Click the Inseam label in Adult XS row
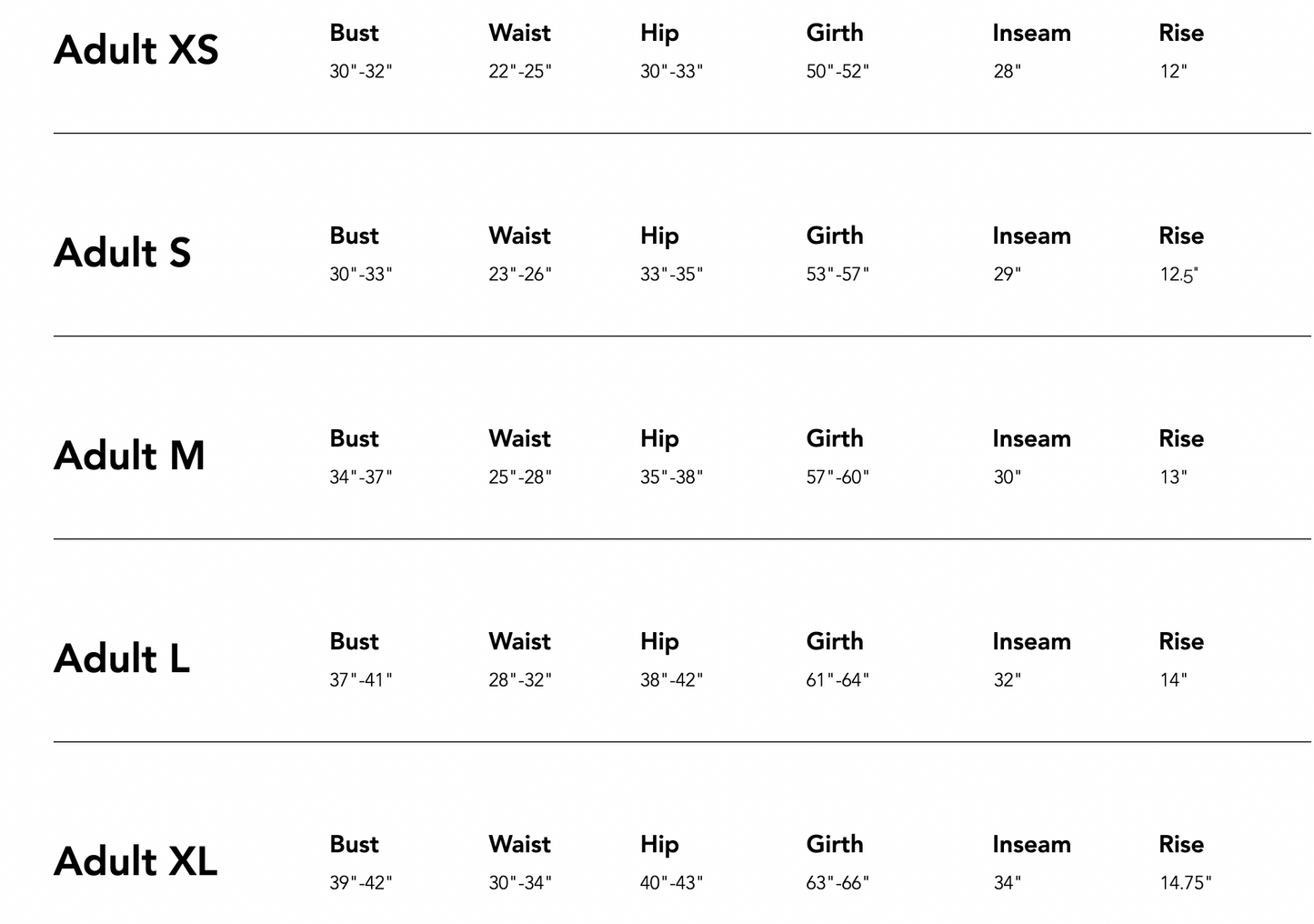 [1031, 34]
